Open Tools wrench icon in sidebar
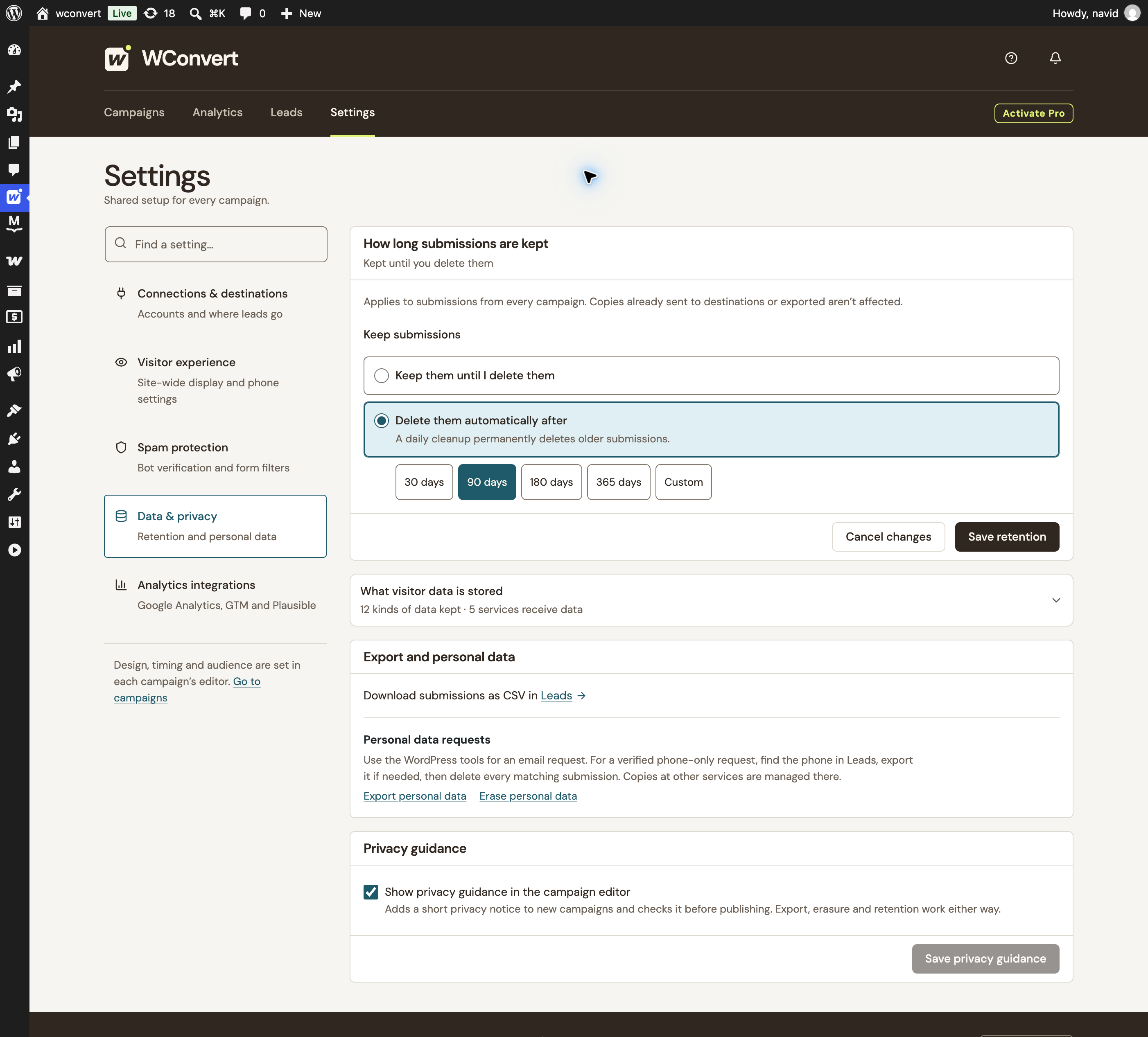The width and height of the screenshot is (1148, 1037). point(14,494)
